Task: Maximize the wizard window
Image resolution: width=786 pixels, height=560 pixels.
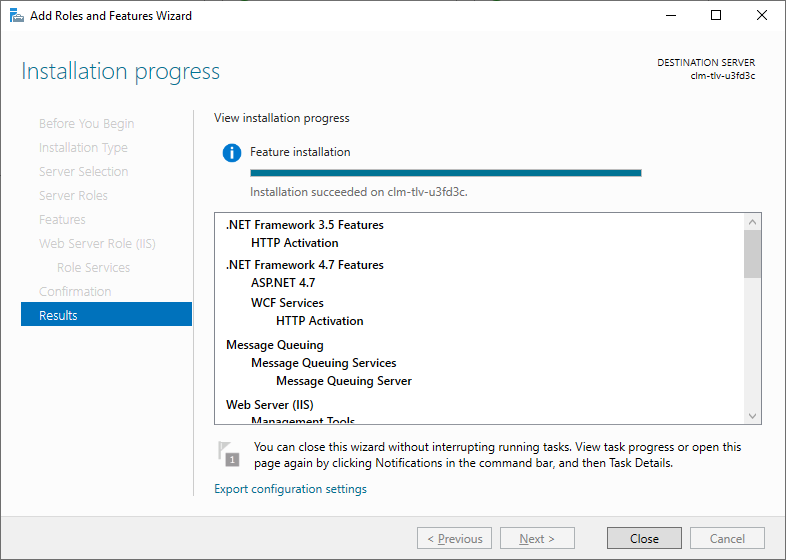Action: click(716, 16)
